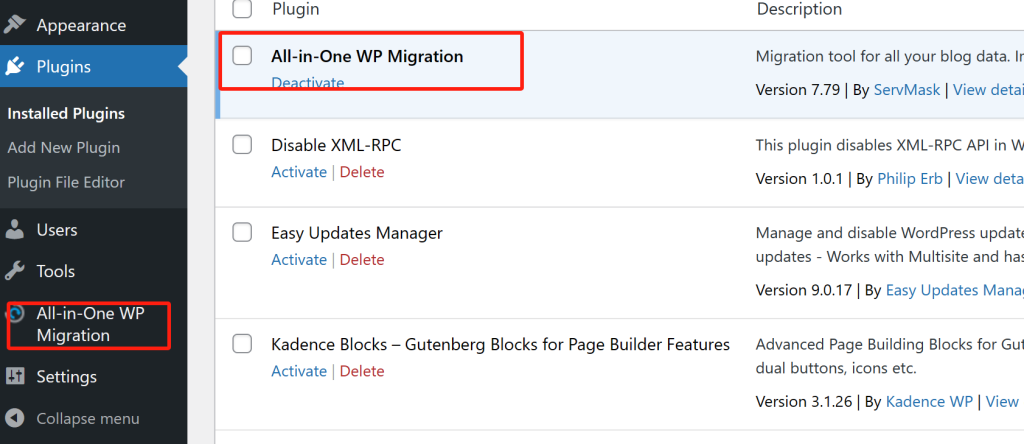
Task: Click the Tools wrench icon
Action: click(14, 271)
